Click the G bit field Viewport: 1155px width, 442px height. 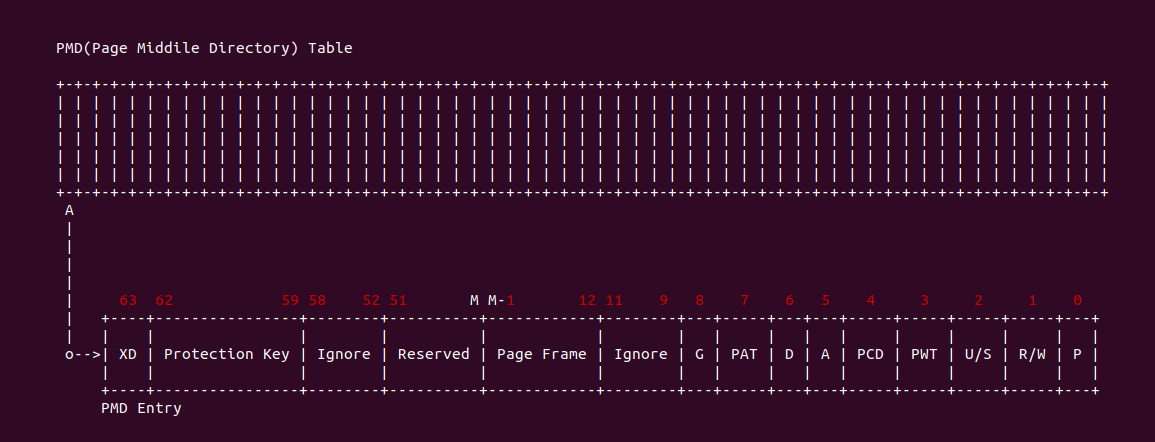tap(699, 354)
